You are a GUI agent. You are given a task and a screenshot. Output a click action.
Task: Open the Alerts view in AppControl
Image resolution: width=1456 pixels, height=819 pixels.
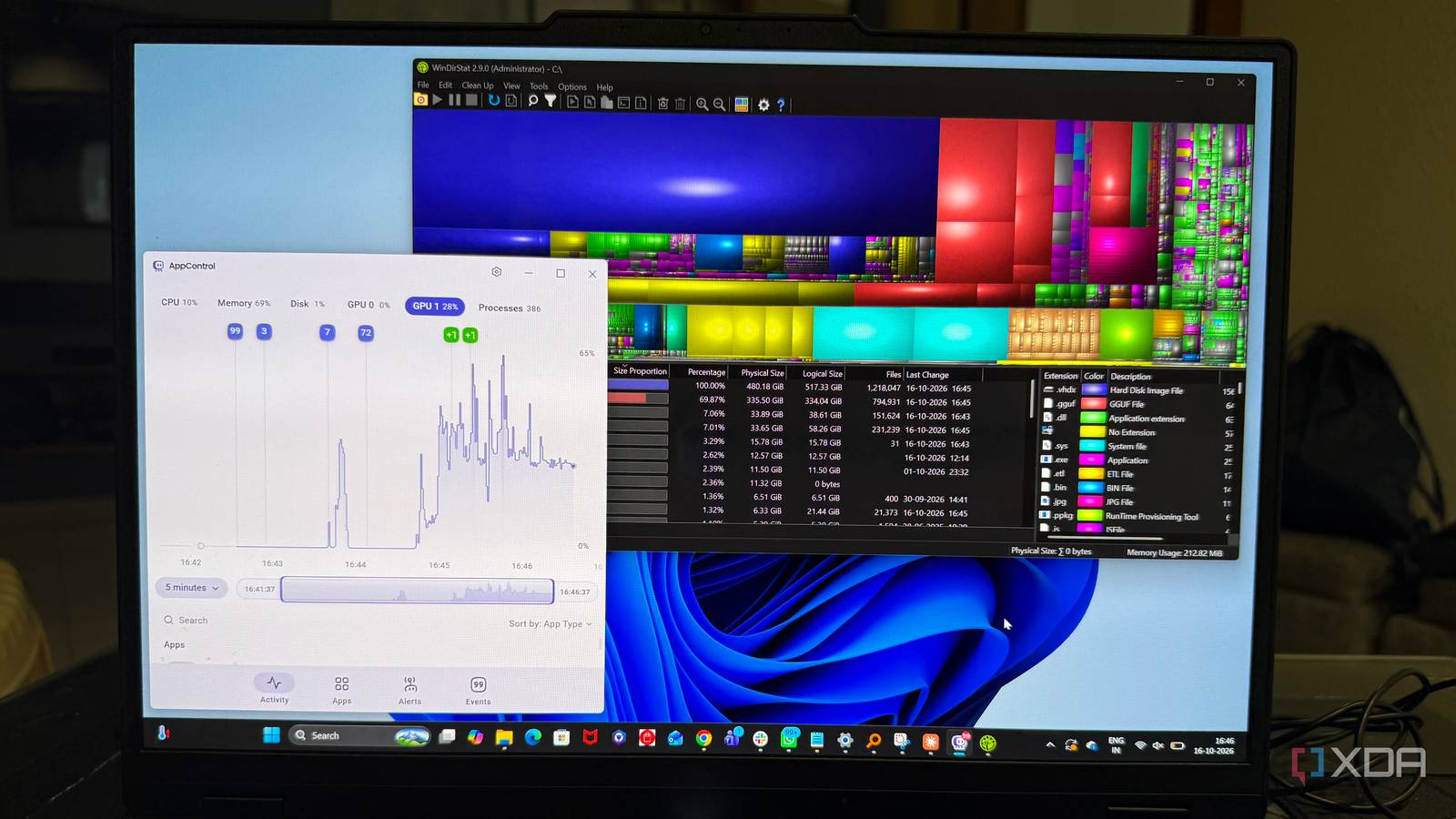(409, 691)
